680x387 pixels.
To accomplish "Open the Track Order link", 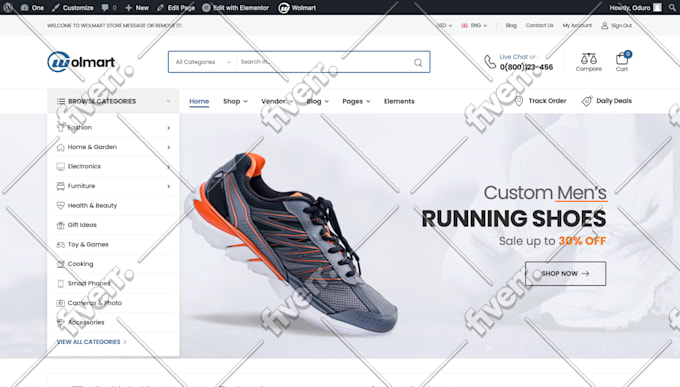I will (547, 101).
